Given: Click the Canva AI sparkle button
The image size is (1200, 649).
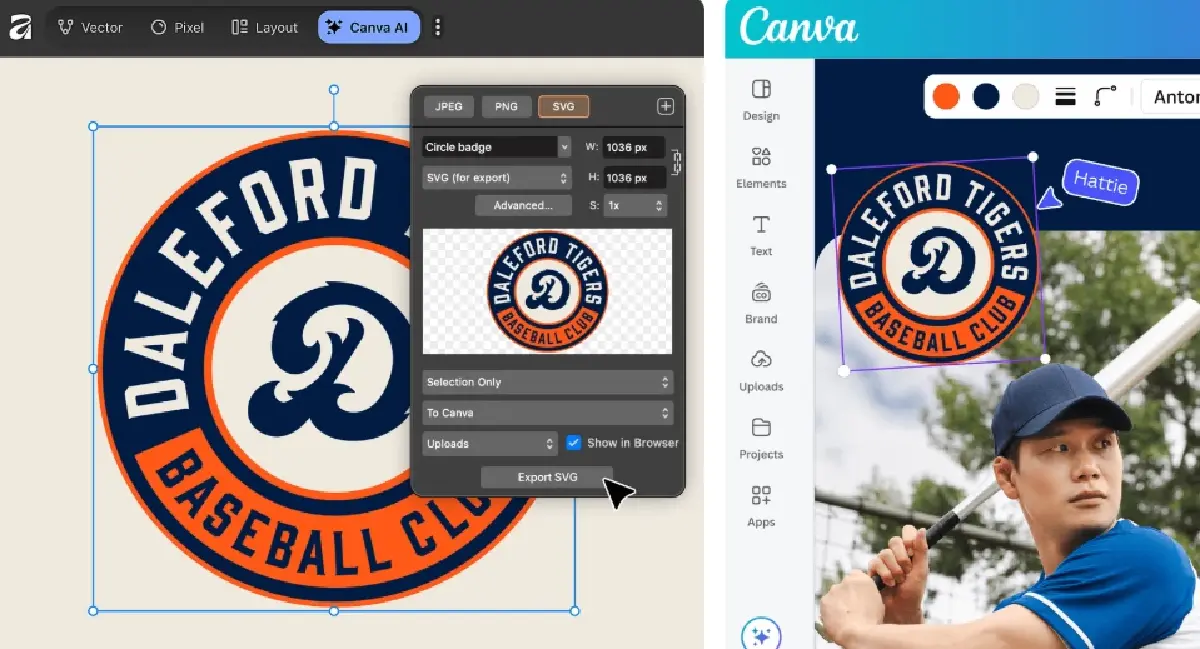Looking at the screenshot, I should [x=761, y=634].
